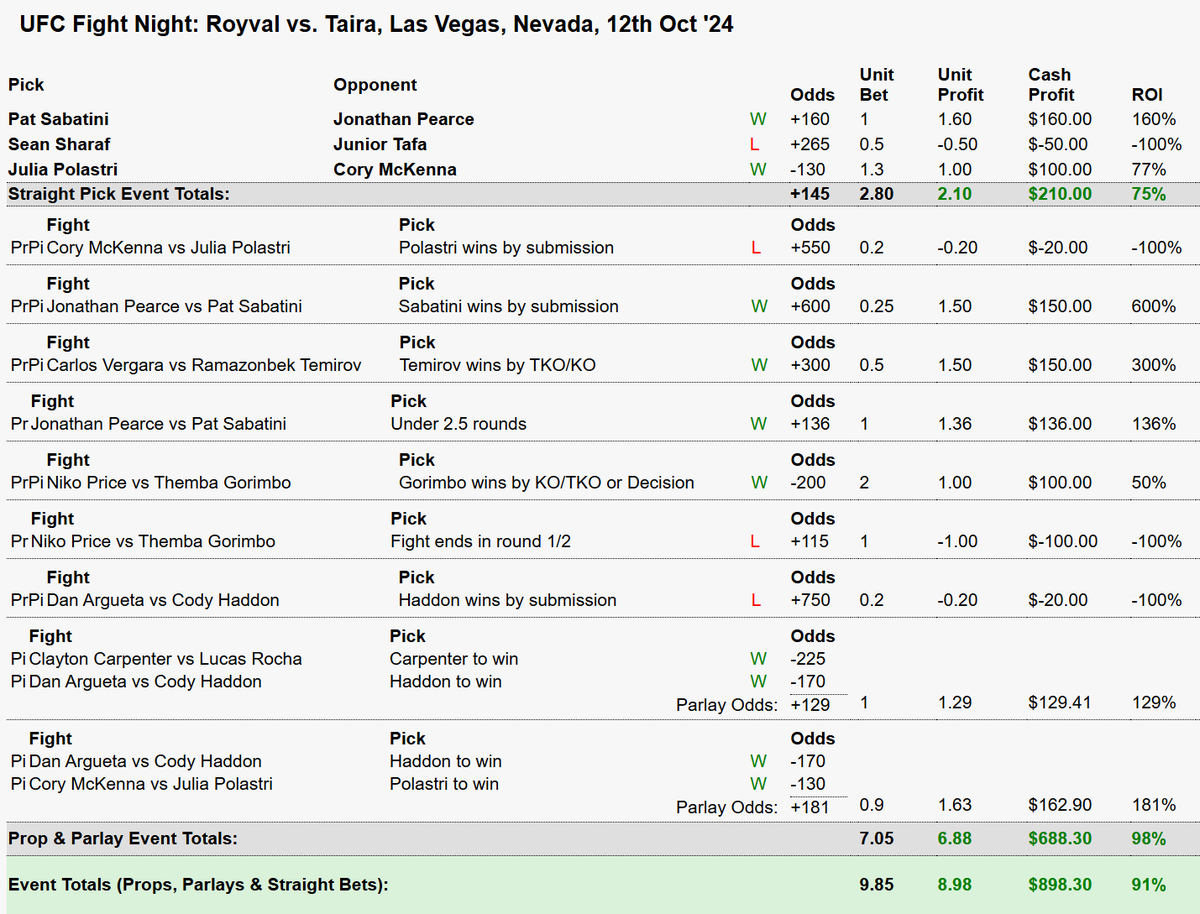
Task: Click the '+550' odds value
Action: coord(810,247)
